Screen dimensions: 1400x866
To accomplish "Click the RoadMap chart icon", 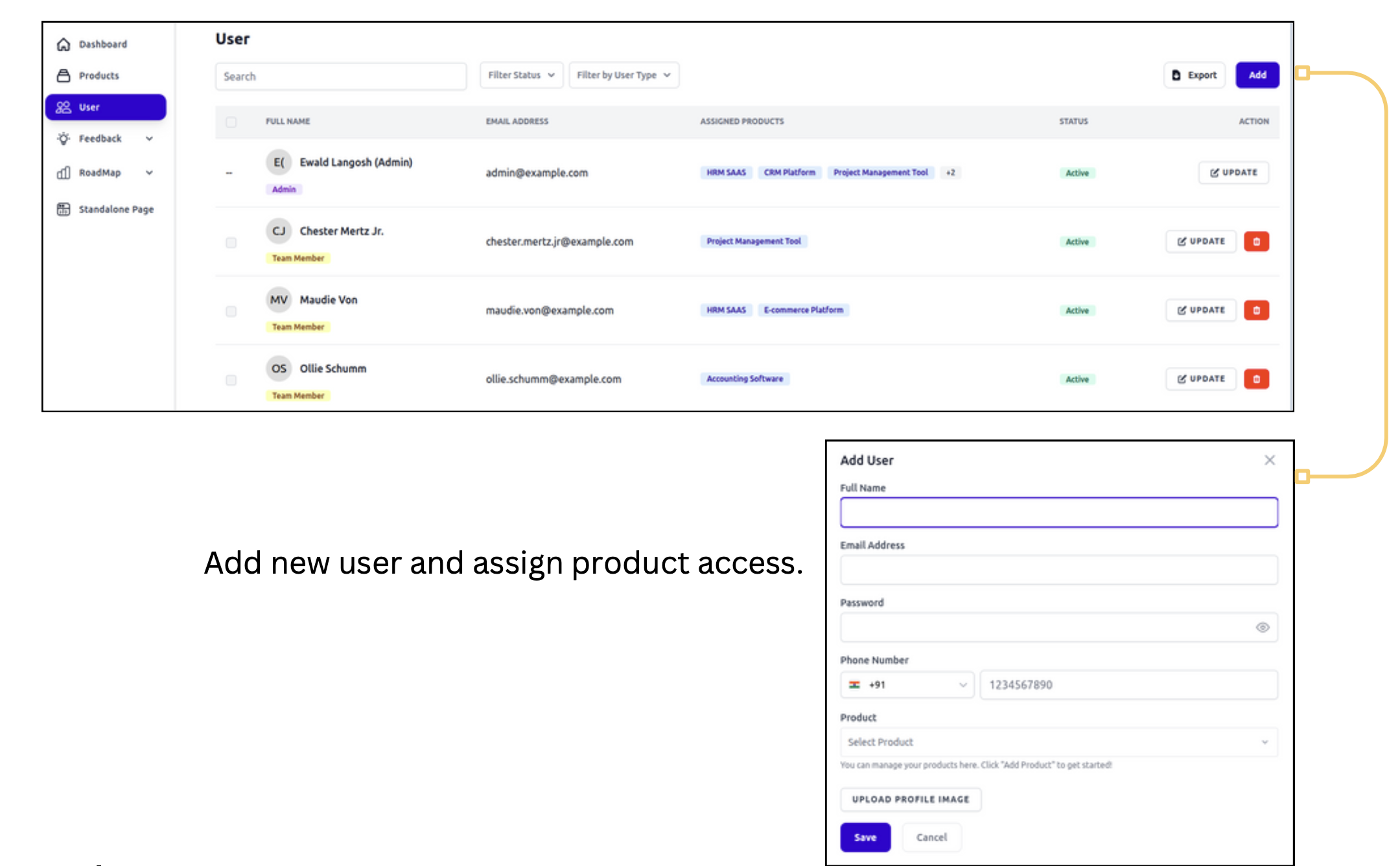I will [64, 172].
